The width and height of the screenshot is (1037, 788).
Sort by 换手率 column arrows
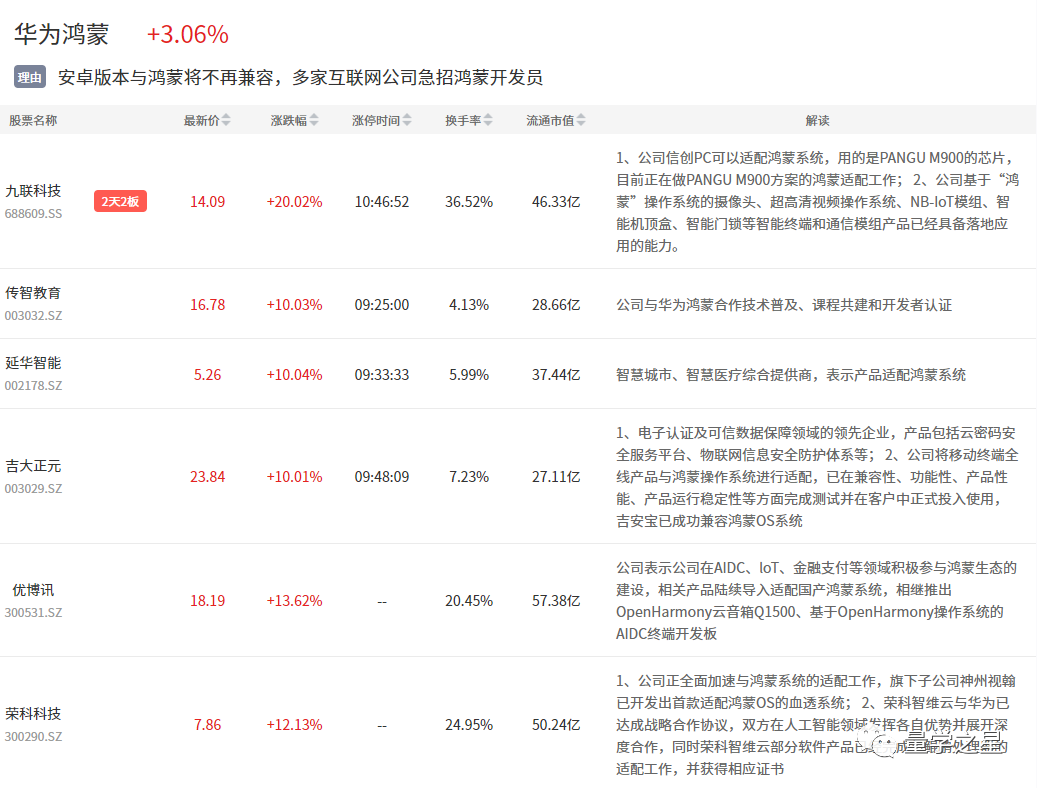point(488,120)
